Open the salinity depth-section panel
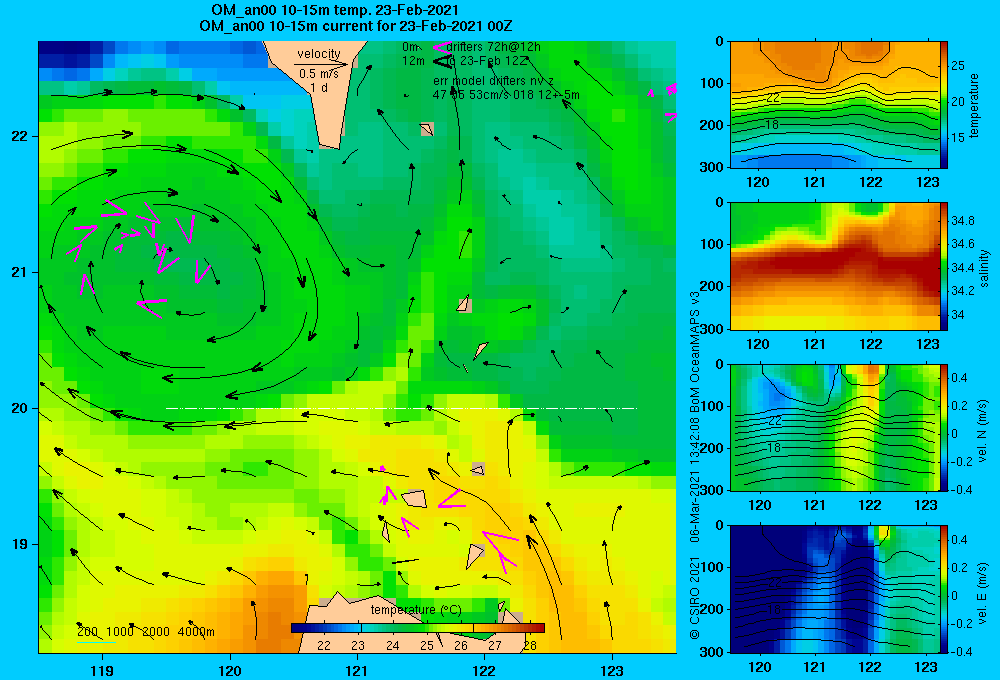 835,266
